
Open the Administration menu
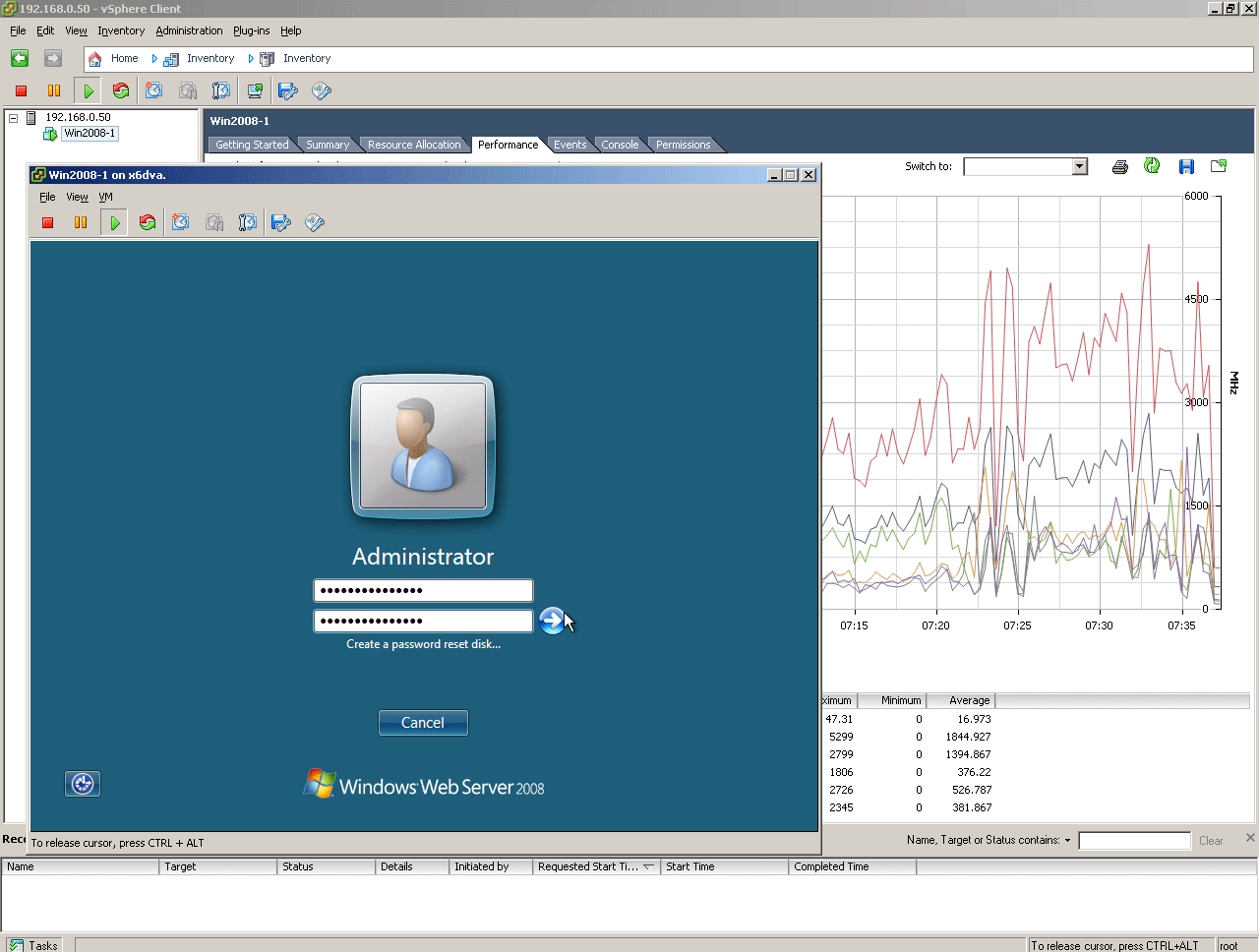(189, 30)
